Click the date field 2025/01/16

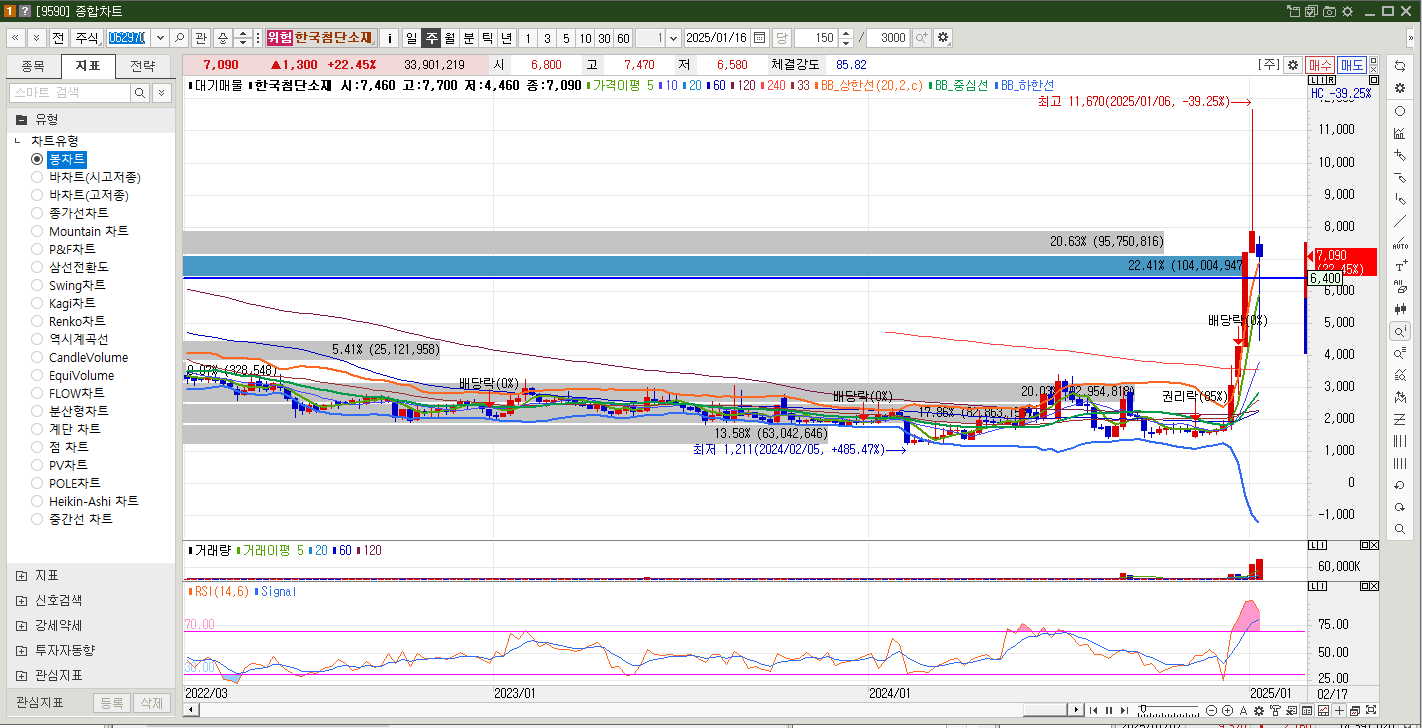717,38
